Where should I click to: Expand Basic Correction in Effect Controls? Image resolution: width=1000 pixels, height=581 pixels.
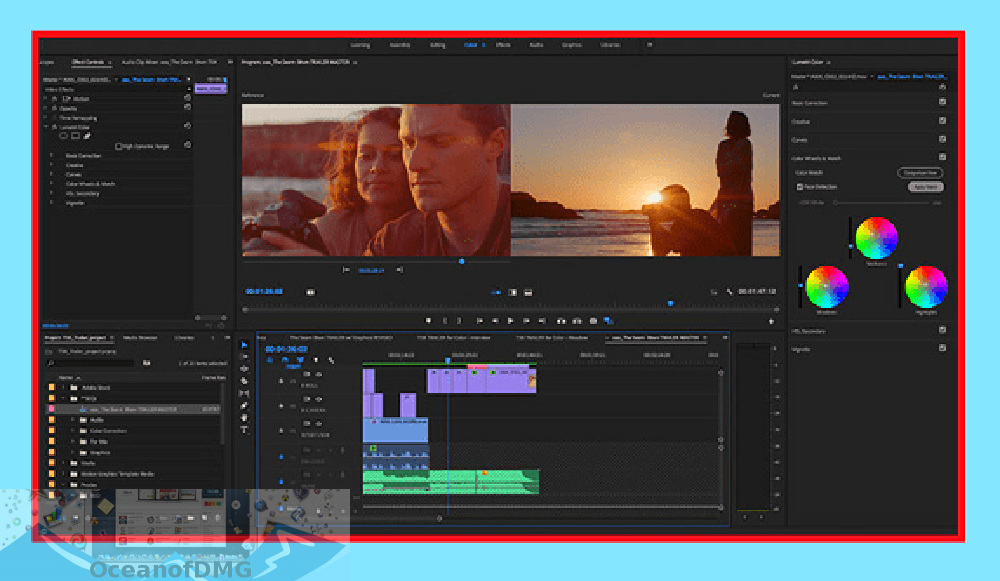pos(52,155)
